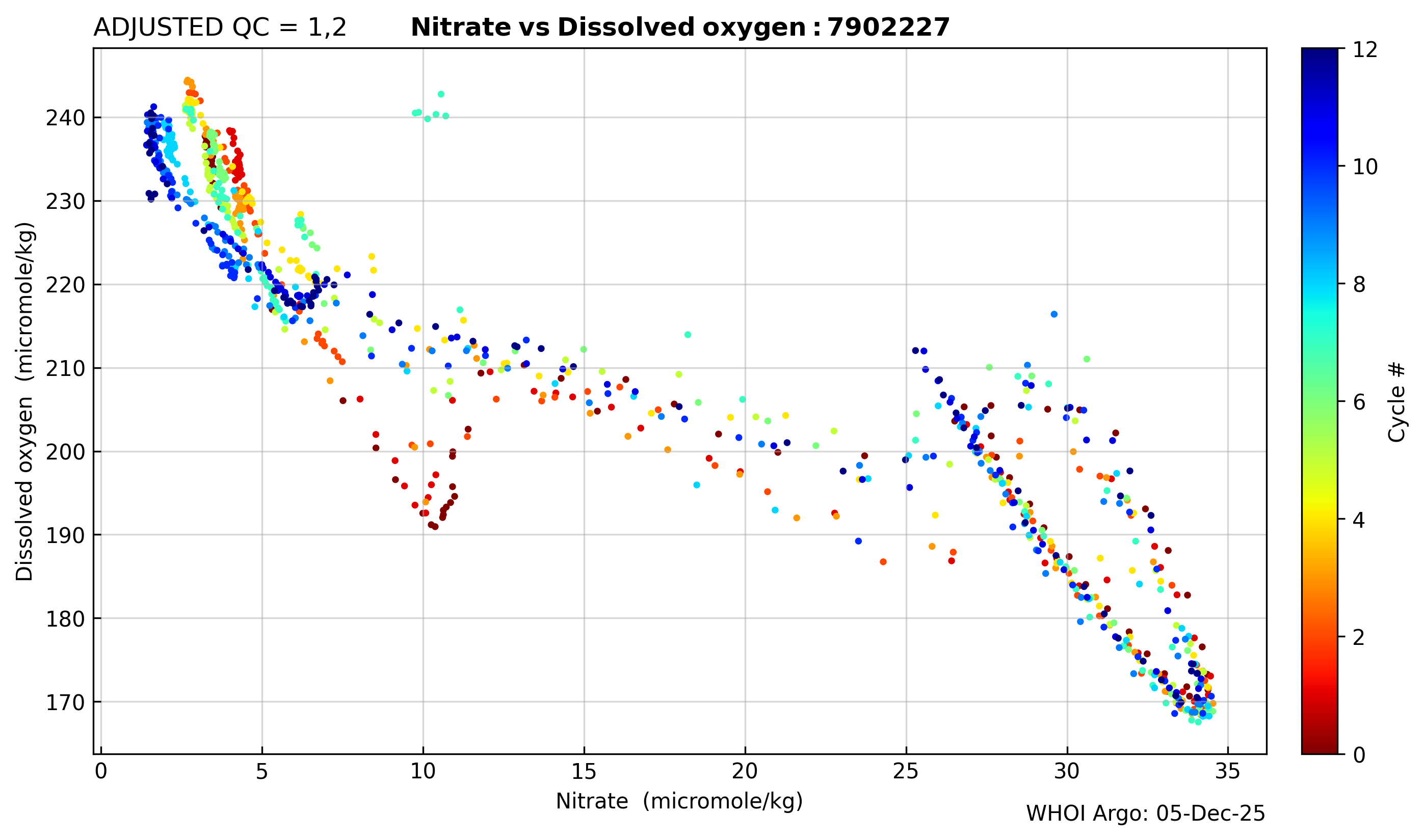The width and height of the screenshot is (1424, 840).
Task: Click the isolated blue point near nitrate 29.5, oxygen 216
Action: coord(1053,314)
